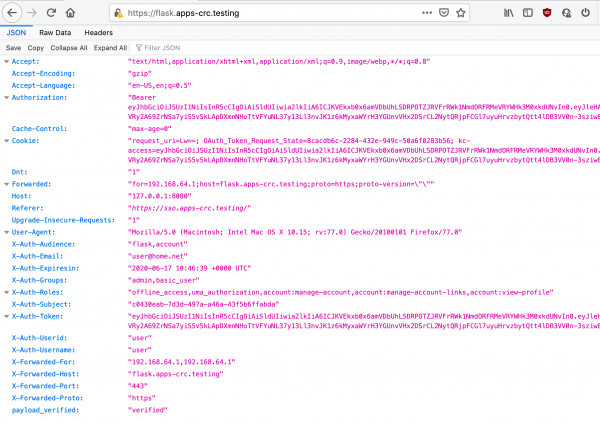
Task: Show site security info via lock icon
Action: (119, 13)
